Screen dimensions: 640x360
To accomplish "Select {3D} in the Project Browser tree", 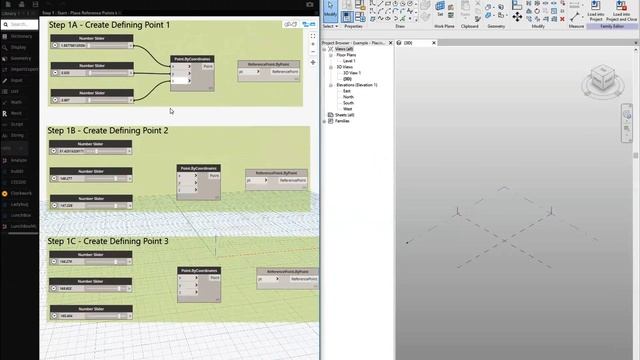I will [x=347, y=79].
